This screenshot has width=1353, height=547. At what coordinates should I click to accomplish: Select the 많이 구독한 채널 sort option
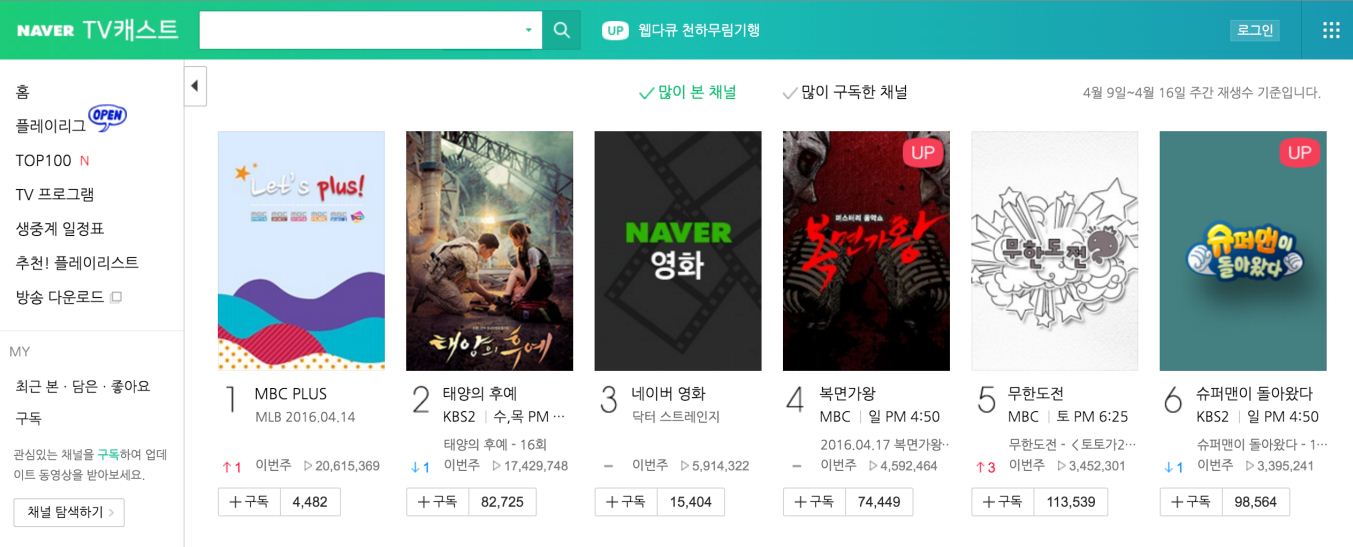pyautogui.click(x=846, y=92)
